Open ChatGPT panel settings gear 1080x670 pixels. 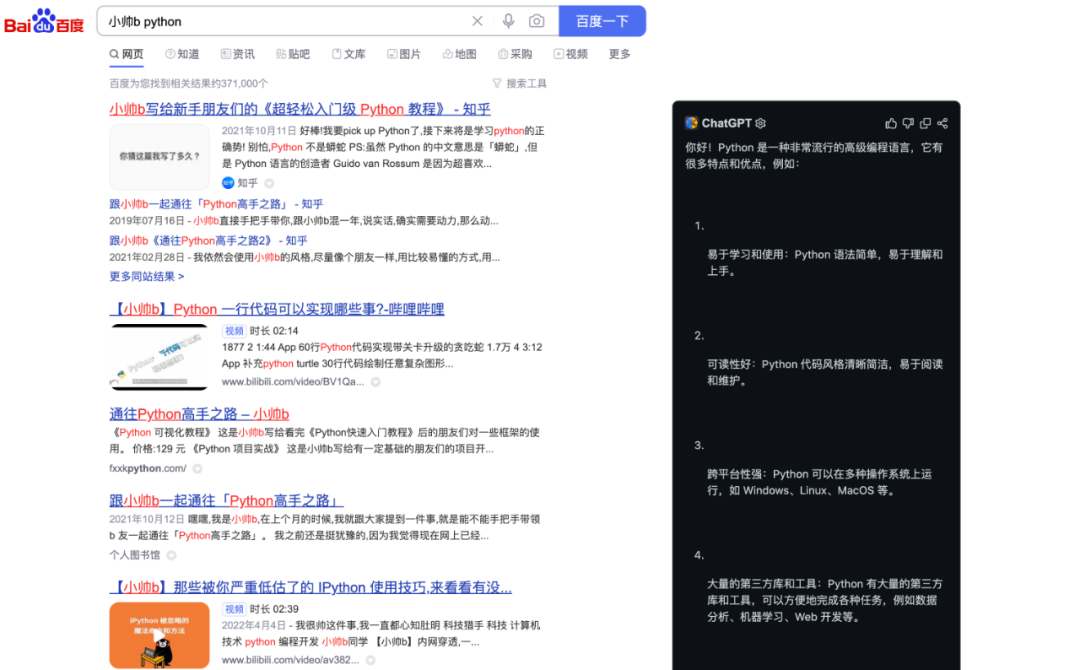[760, 123]
